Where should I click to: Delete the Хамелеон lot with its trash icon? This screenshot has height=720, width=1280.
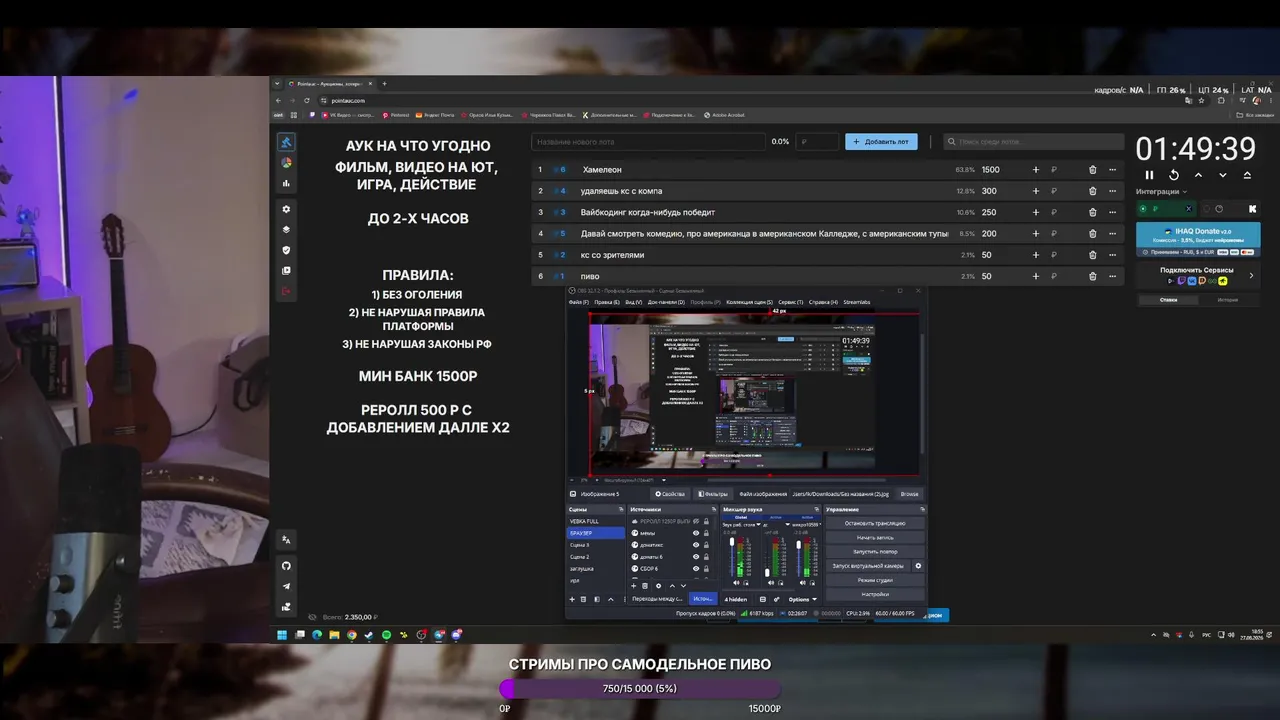click(1092, 170)
